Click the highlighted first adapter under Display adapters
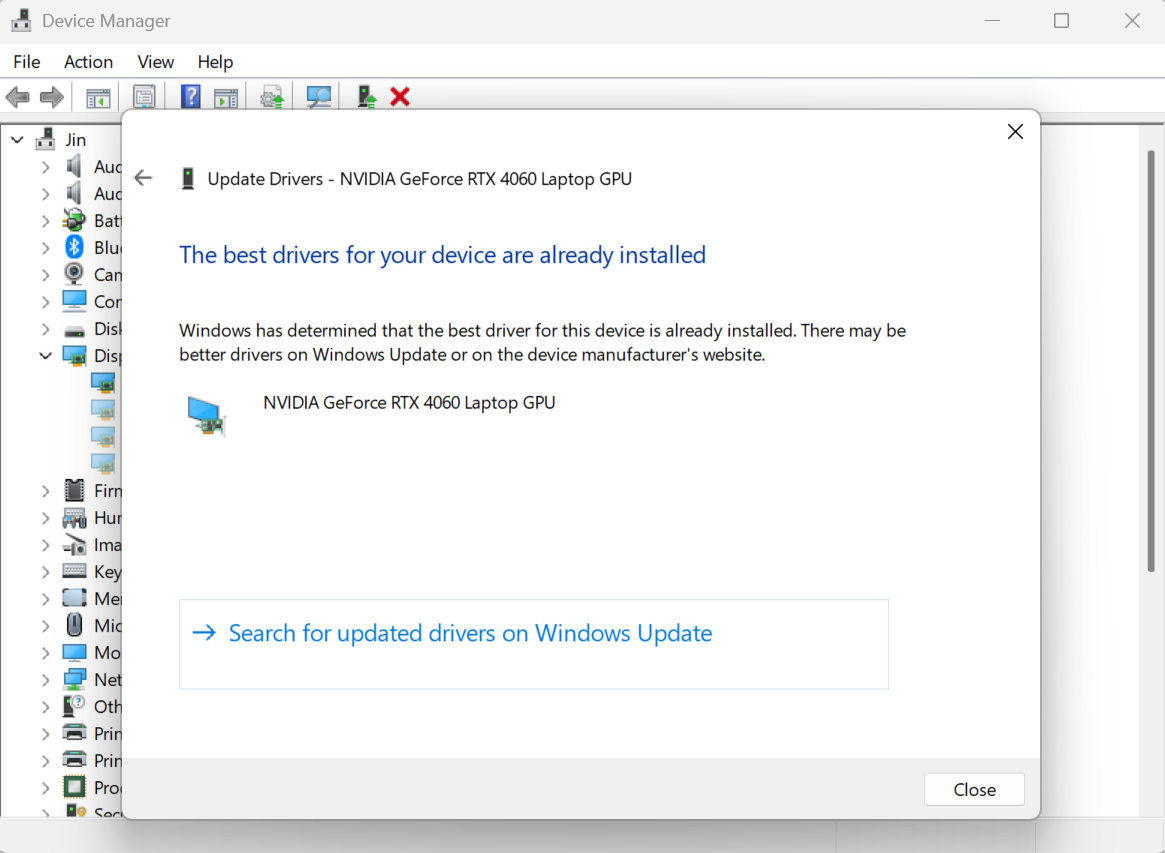The width and height of the screenshot is (1165, 853). (103, 383)
